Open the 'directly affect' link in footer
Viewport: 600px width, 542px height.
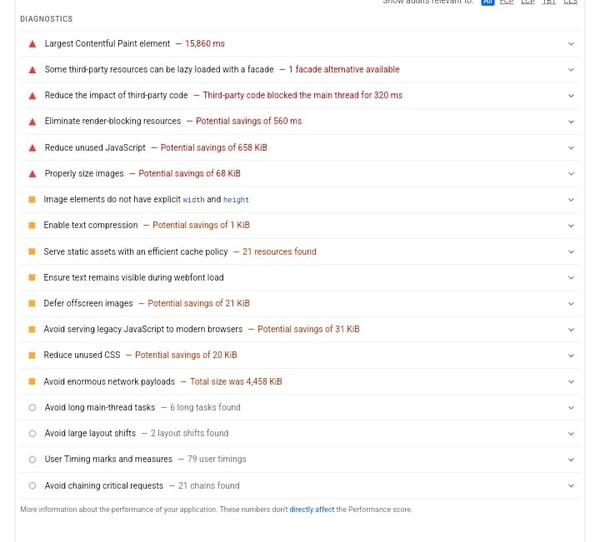[312, 510]
